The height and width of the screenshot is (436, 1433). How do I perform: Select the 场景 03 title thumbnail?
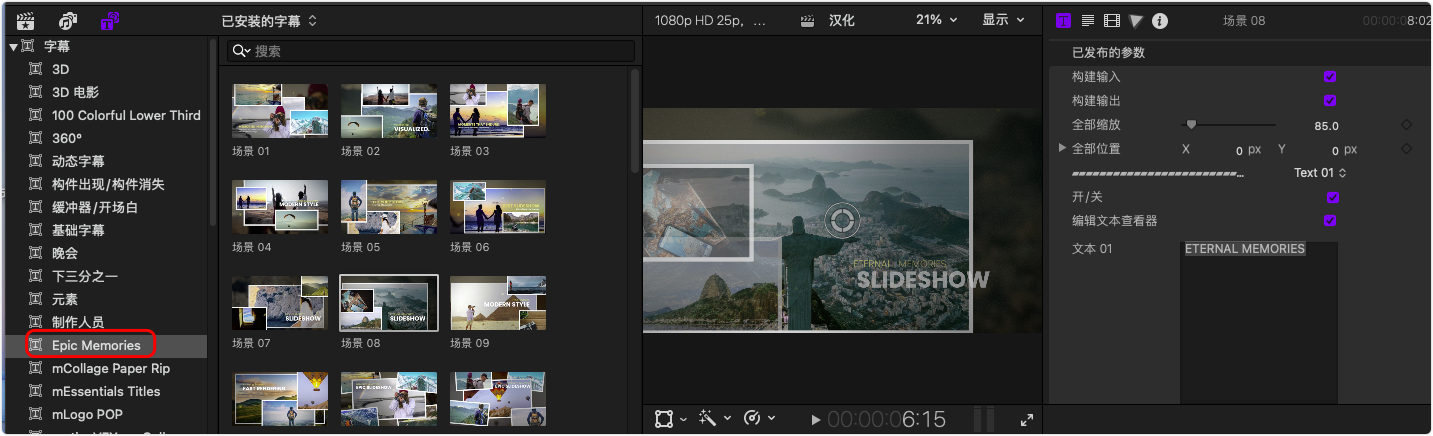(498, 110)
